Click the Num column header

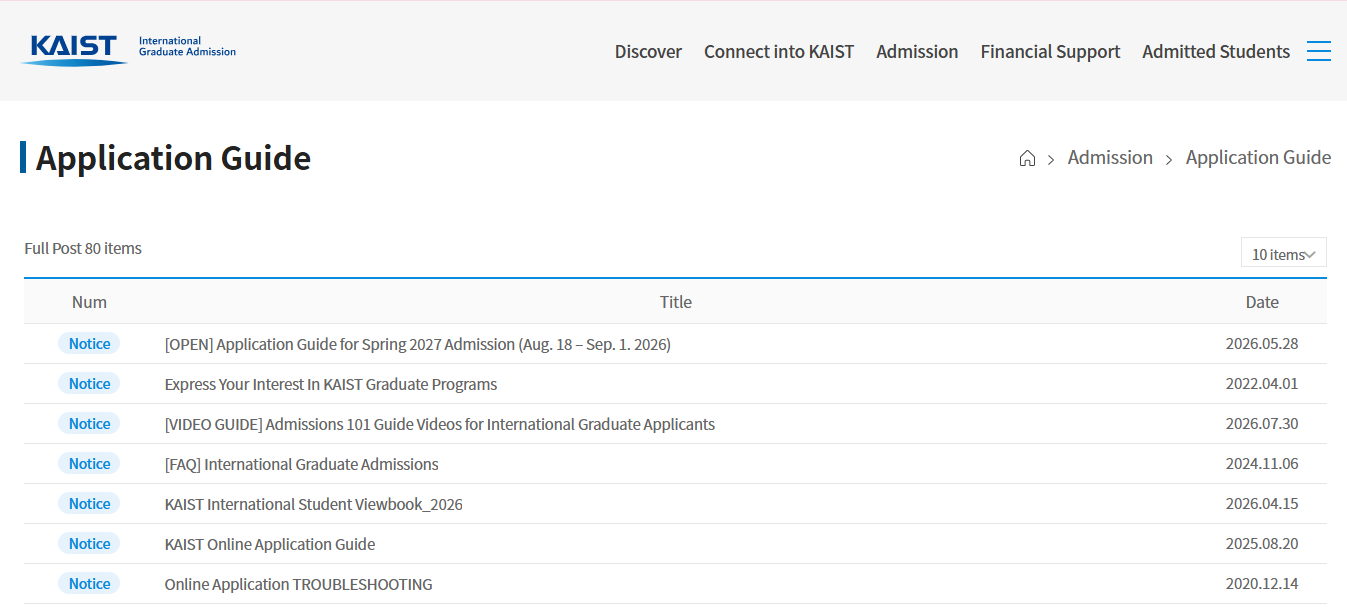(x=89, y=302)
